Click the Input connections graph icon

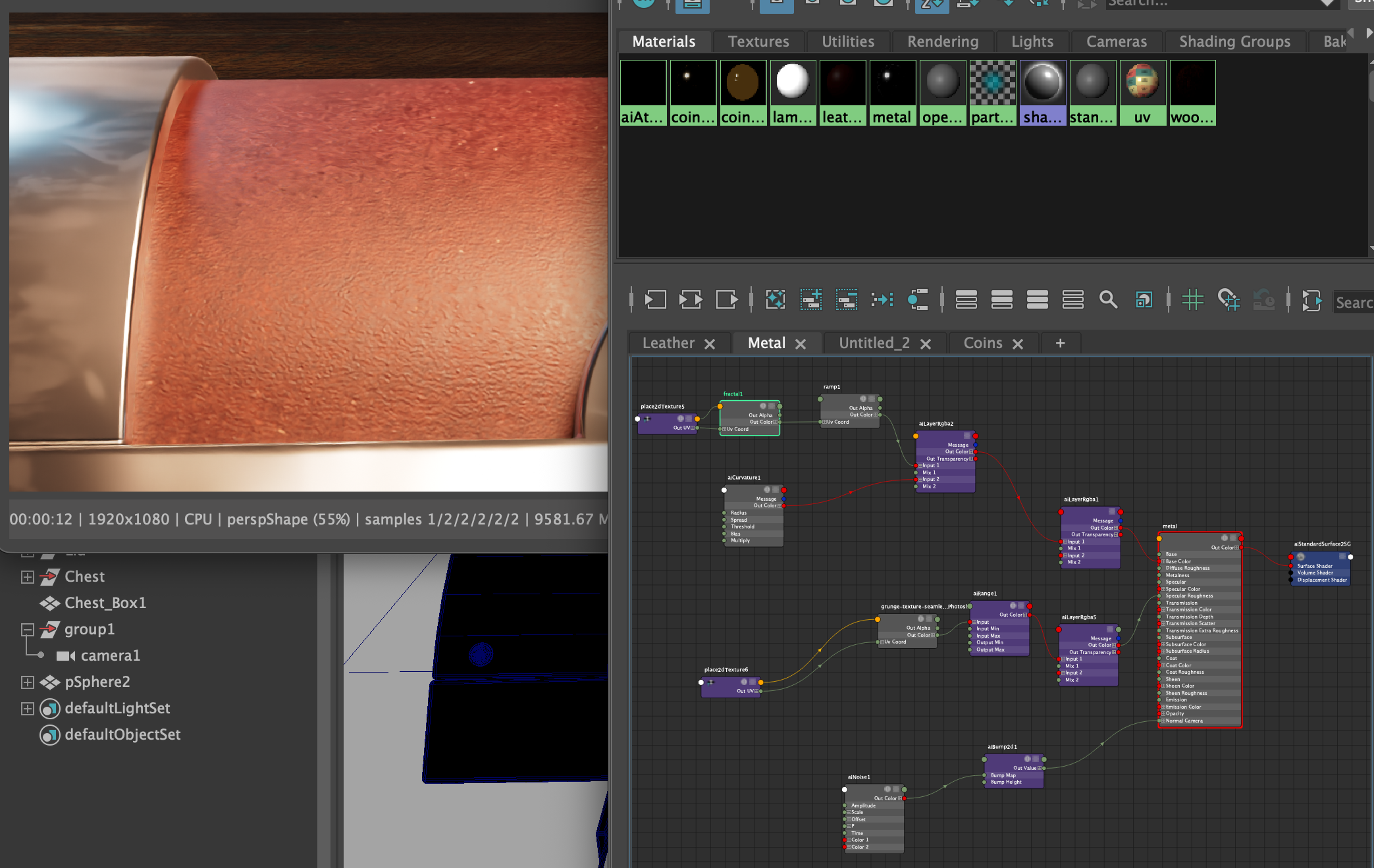(x=655, y=300)
